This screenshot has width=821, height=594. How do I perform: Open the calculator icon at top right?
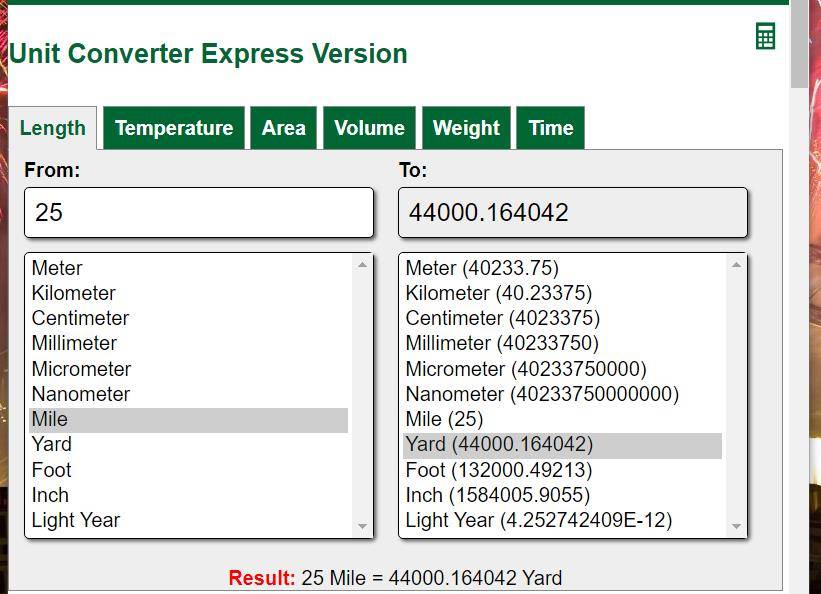(765, 36)
